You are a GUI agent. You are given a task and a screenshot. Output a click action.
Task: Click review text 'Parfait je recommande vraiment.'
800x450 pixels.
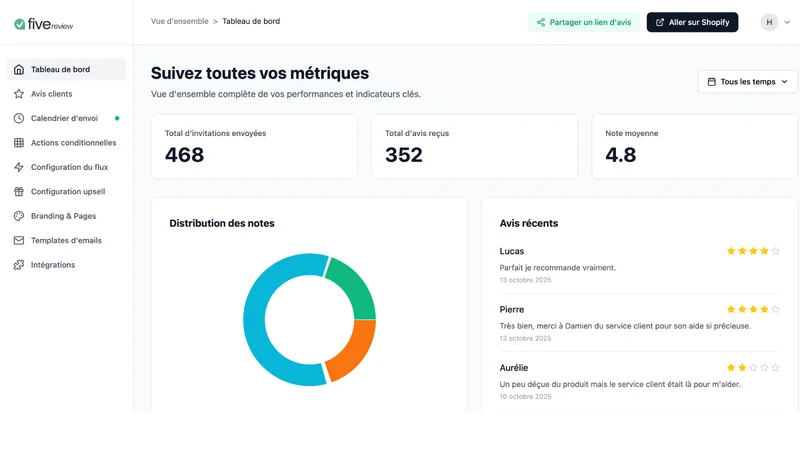(558, 268)
